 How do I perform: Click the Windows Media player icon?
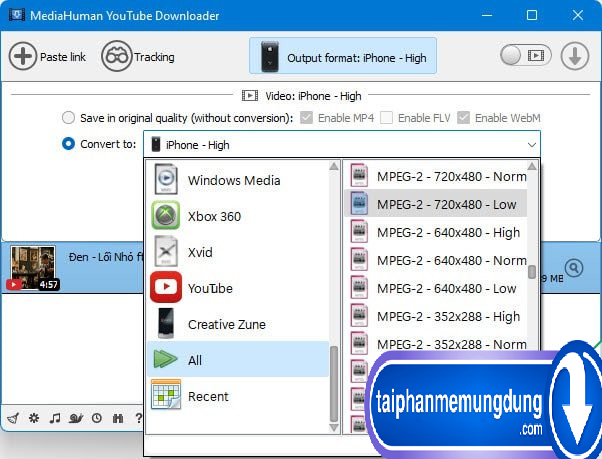coord(166,179)
